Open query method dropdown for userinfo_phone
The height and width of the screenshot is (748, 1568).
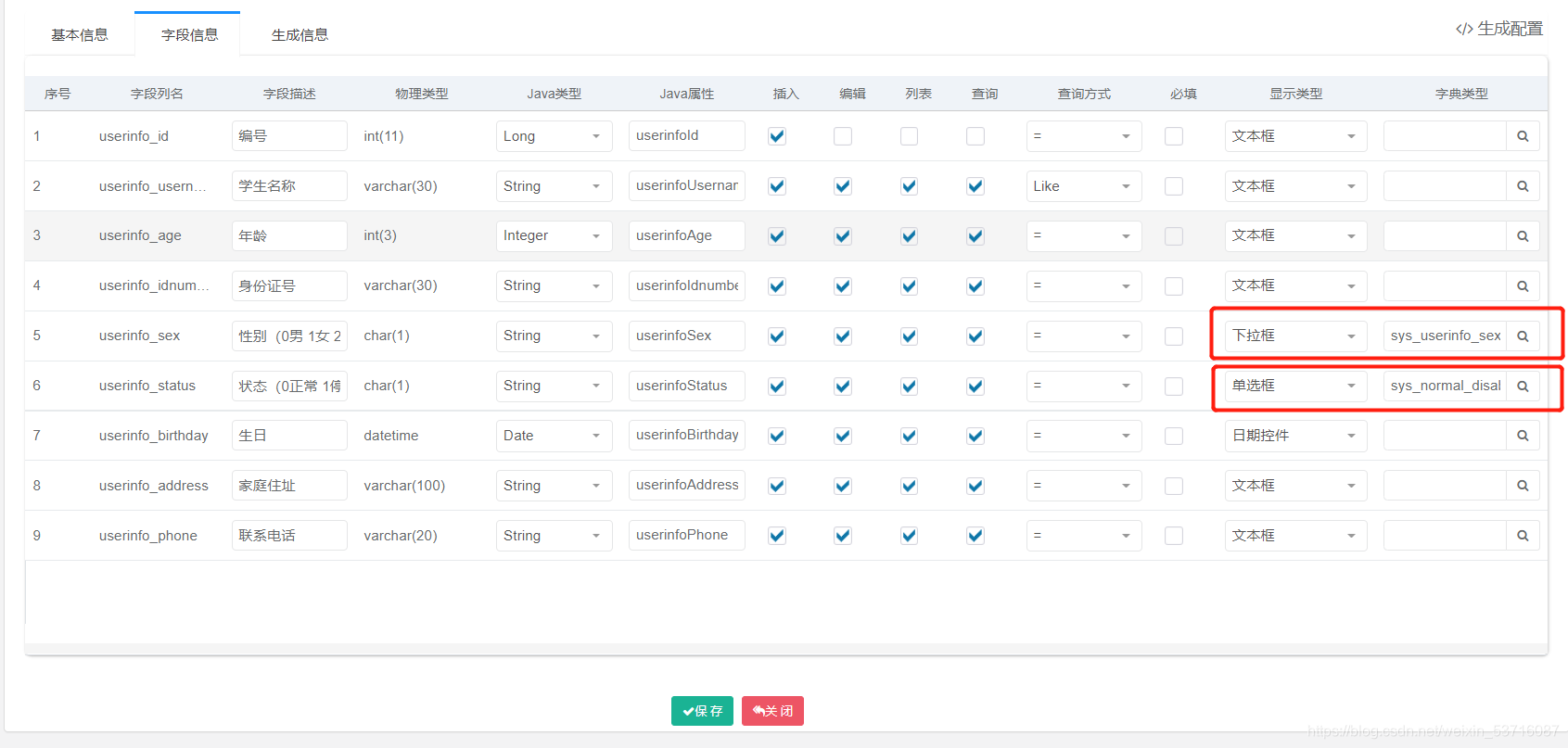[1084, 536]
